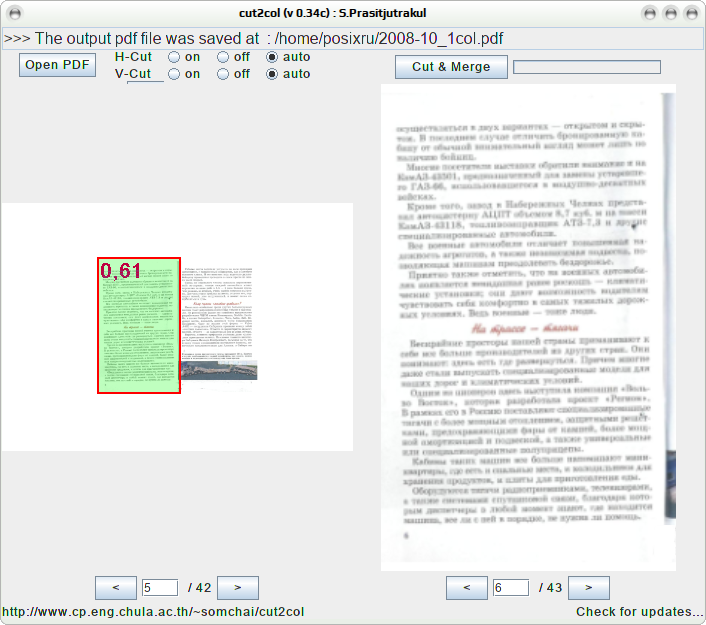Click the Open PDF button

pos(57,65)
